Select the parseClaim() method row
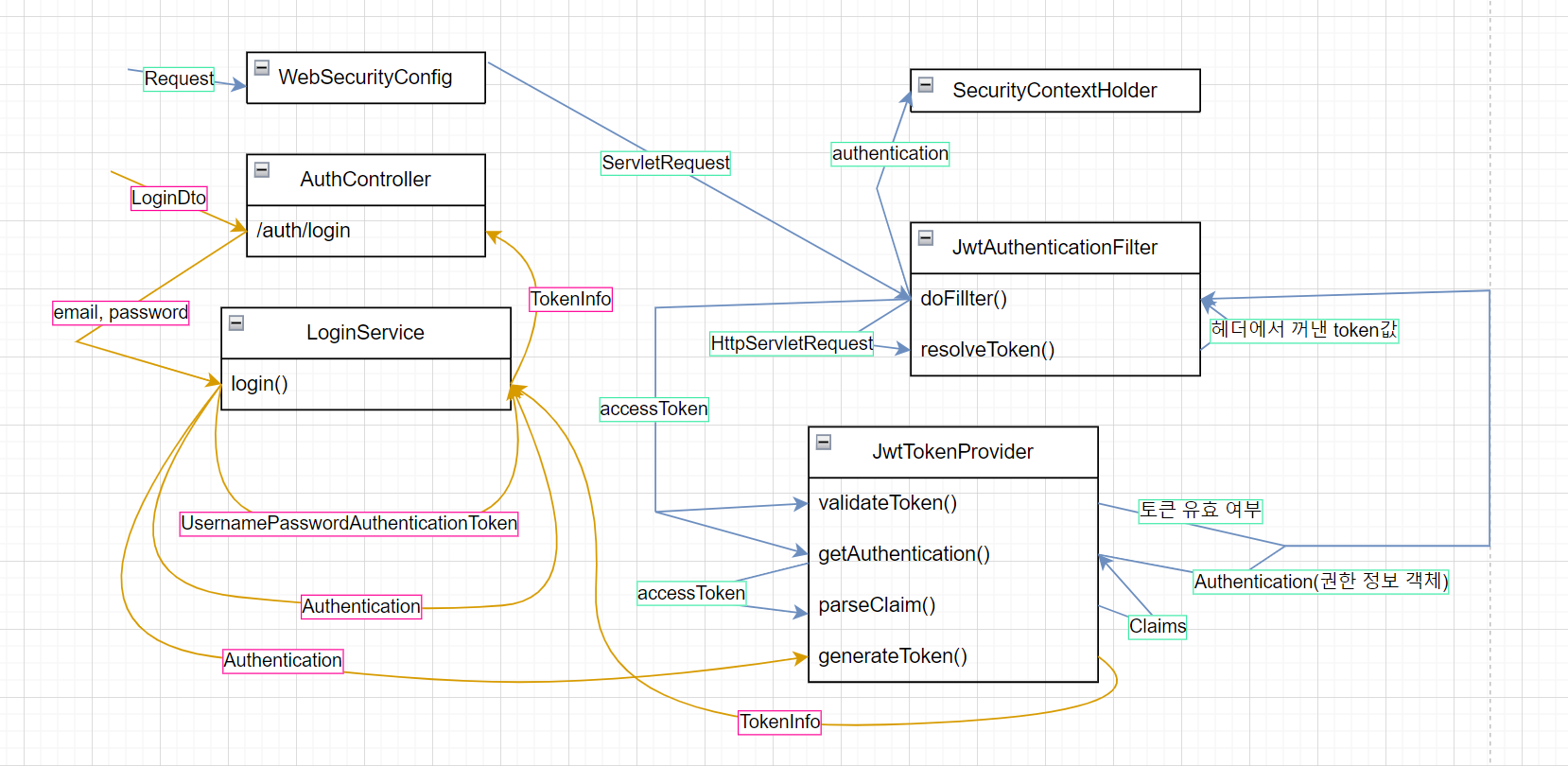This screenshot has width=1568, height=766. [953, 605]
